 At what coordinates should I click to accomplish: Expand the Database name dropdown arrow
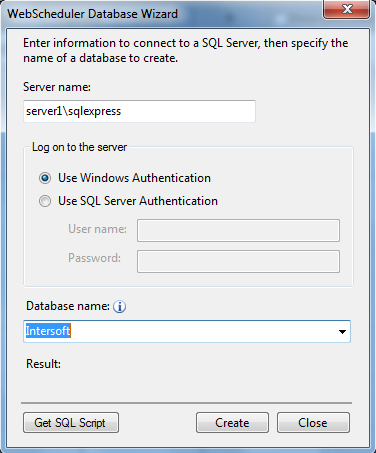pyautogui.click(x=342, y=332)
